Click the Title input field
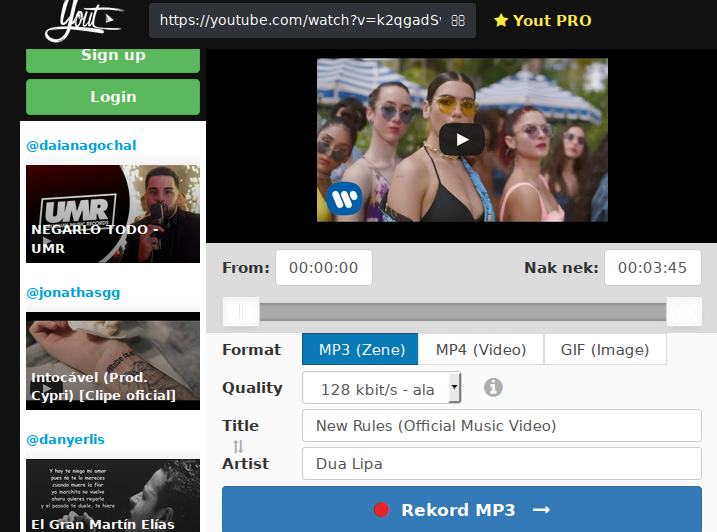Screen dimensions: 717x532 click(502, 425)
